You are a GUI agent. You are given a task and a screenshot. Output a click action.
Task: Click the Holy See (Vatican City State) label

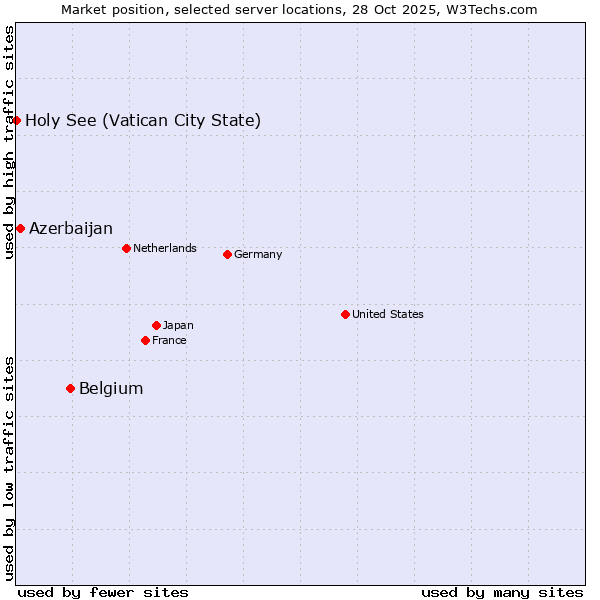(143, 121)
